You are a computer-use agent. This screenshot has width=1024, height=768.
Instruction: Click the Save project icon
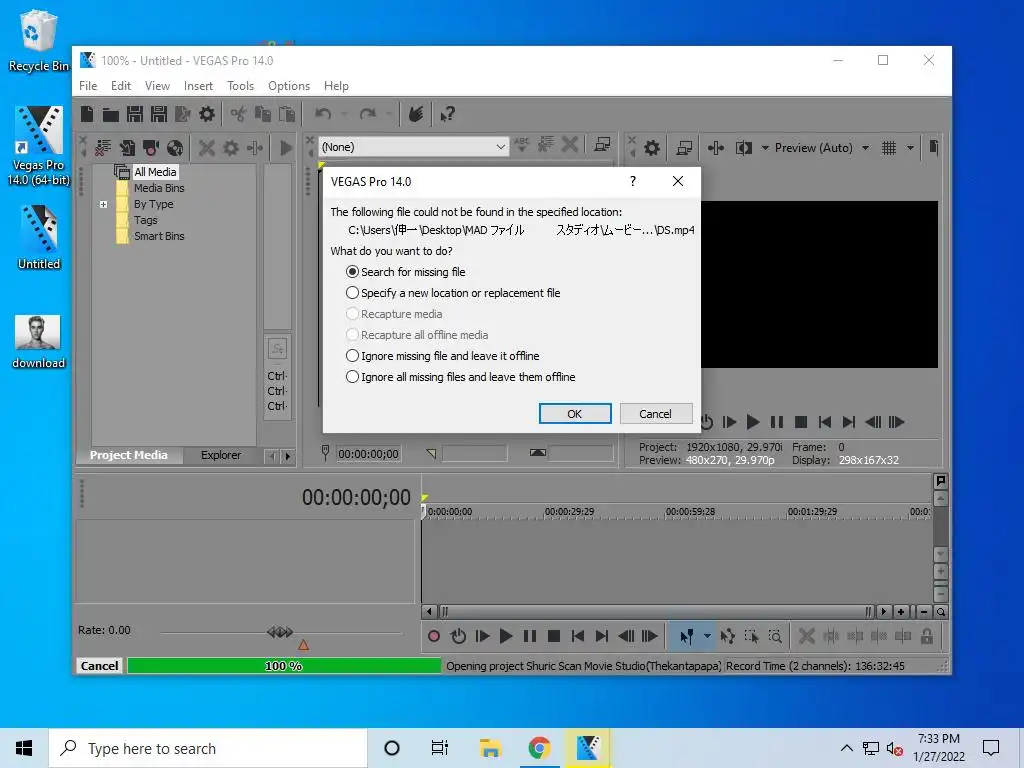point(135,114)
